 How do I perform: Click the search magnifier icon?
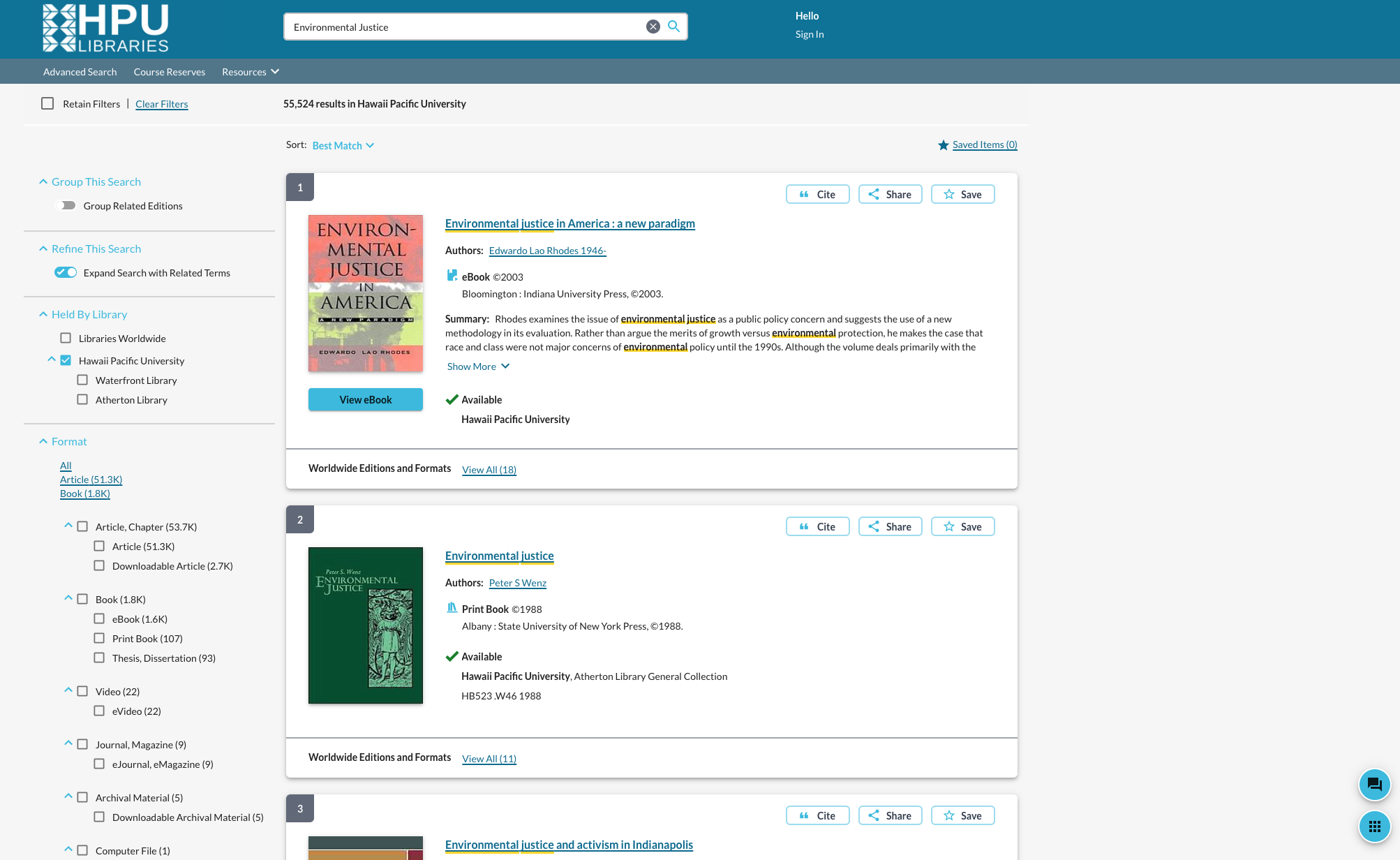(x=673, y=27)
